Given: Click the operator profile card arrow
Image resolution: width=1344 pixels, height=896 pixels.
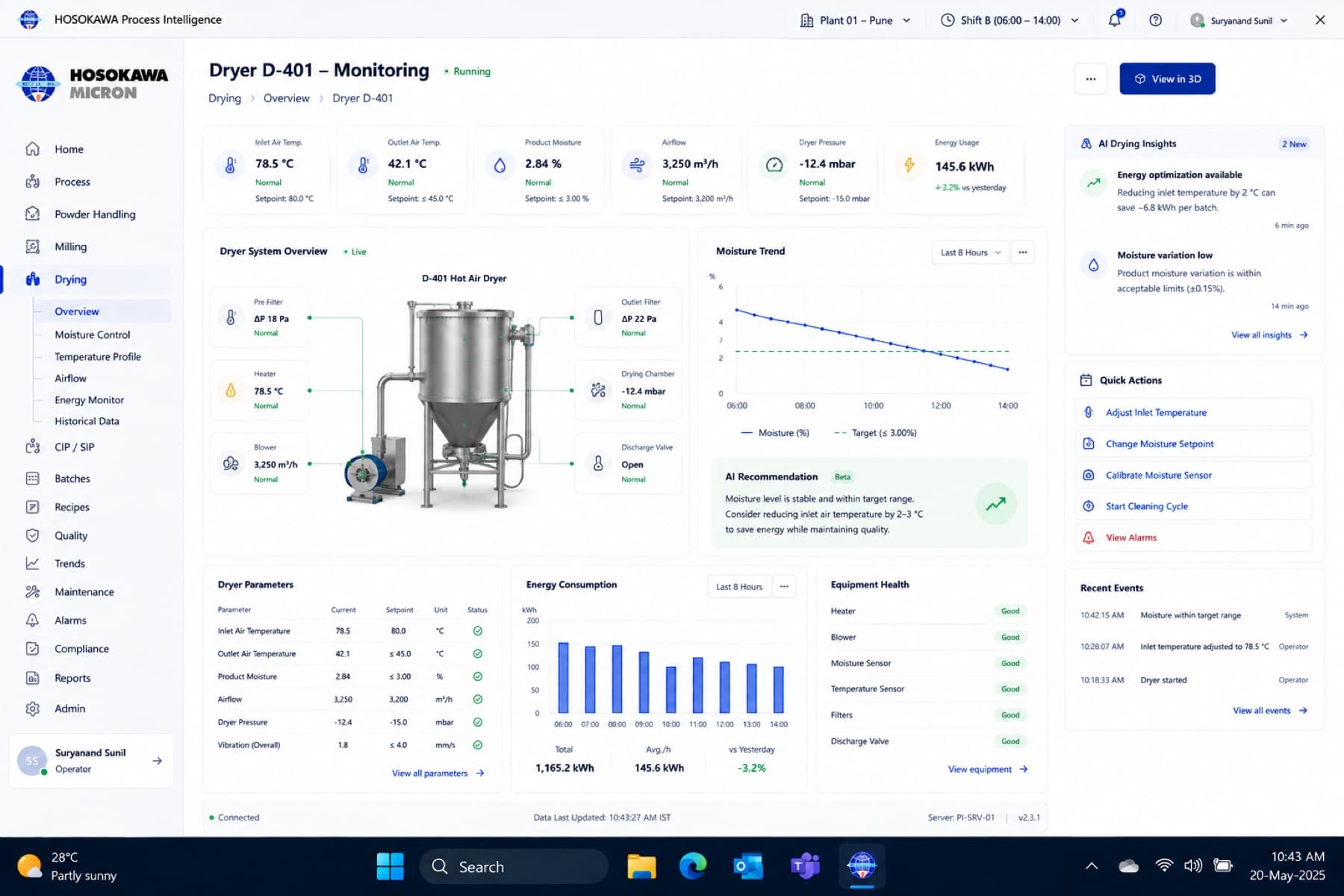Looking at the screenshot, I should pos(157,761).
